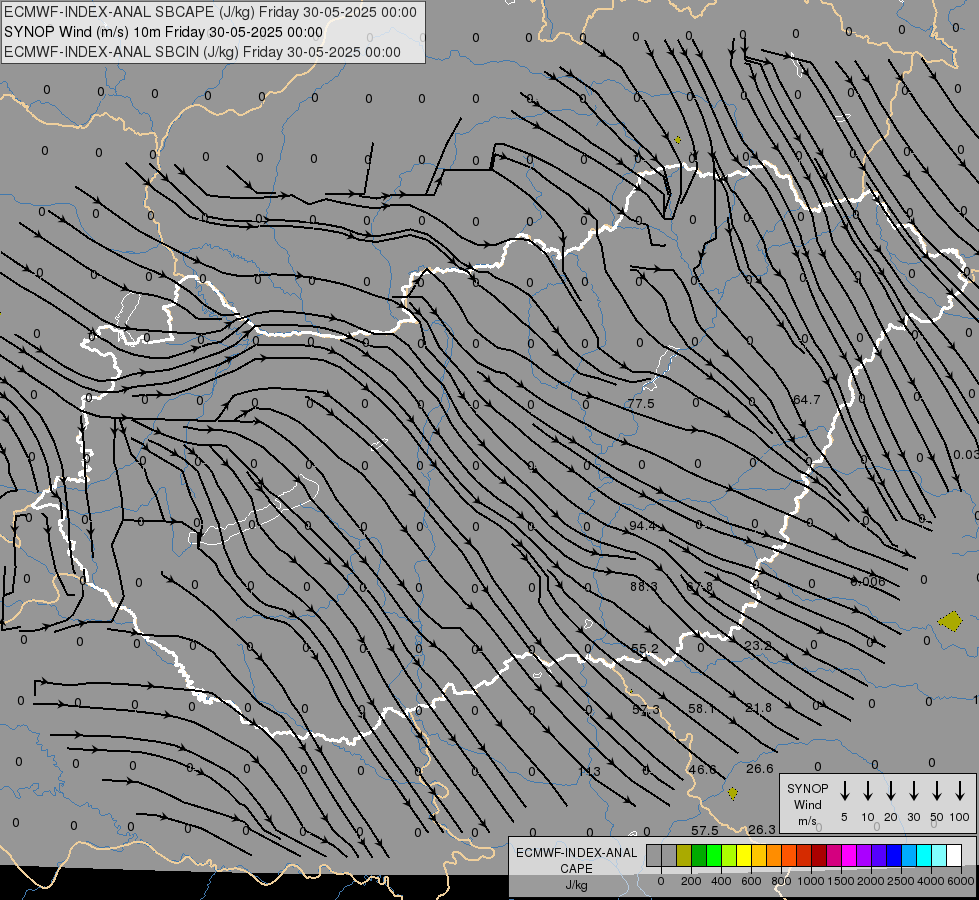The width and height of the screenshot is (979, 900).
Task: Click the 26.3 CAPE value on the map
Action: 762,829
